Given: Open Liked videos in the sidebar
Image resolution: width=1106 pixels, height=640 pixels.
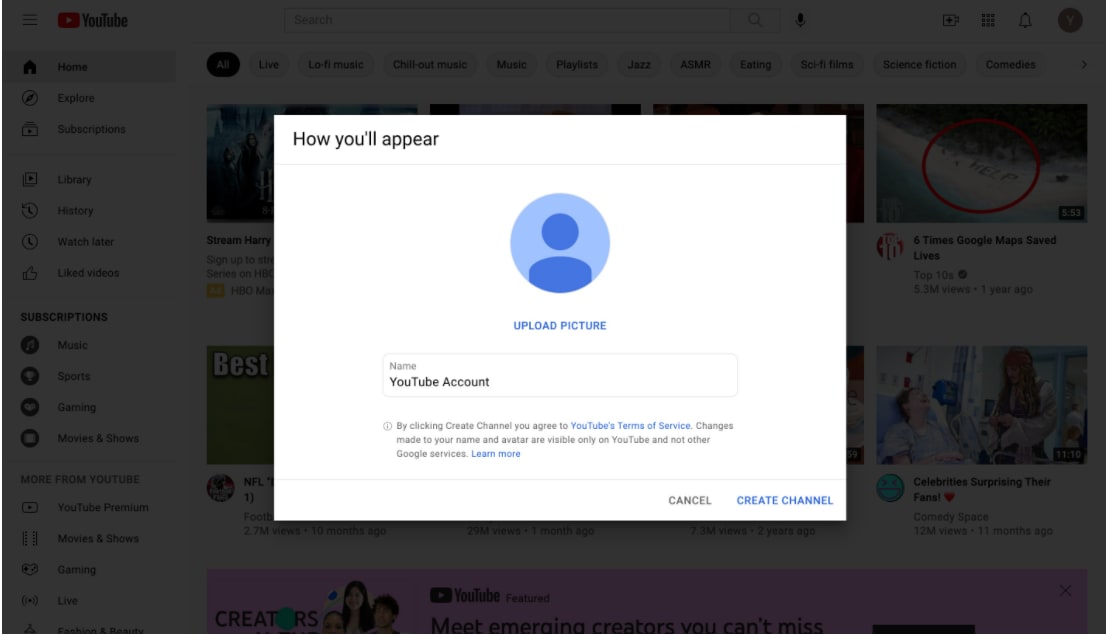Looking at the screenshot, I should (92, 272).
